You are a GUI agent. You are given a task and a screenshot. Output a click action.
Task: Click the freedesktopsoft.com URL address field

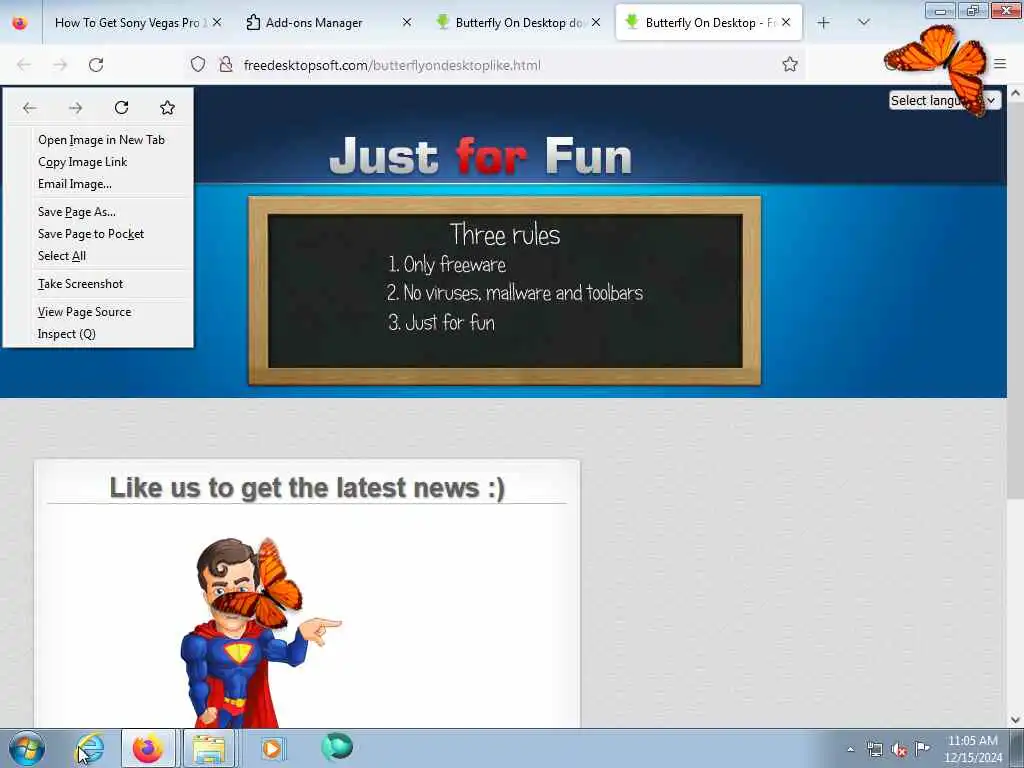pos(392,65)
